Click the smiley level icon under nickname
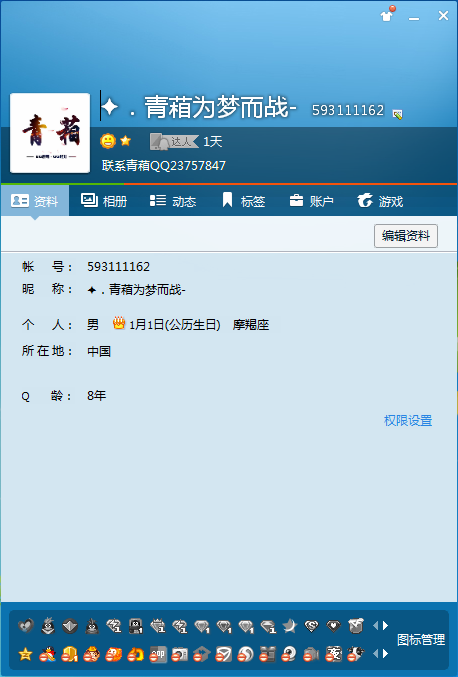The height and width of the screenshot is (677, 458). click(x=108, y=141)
